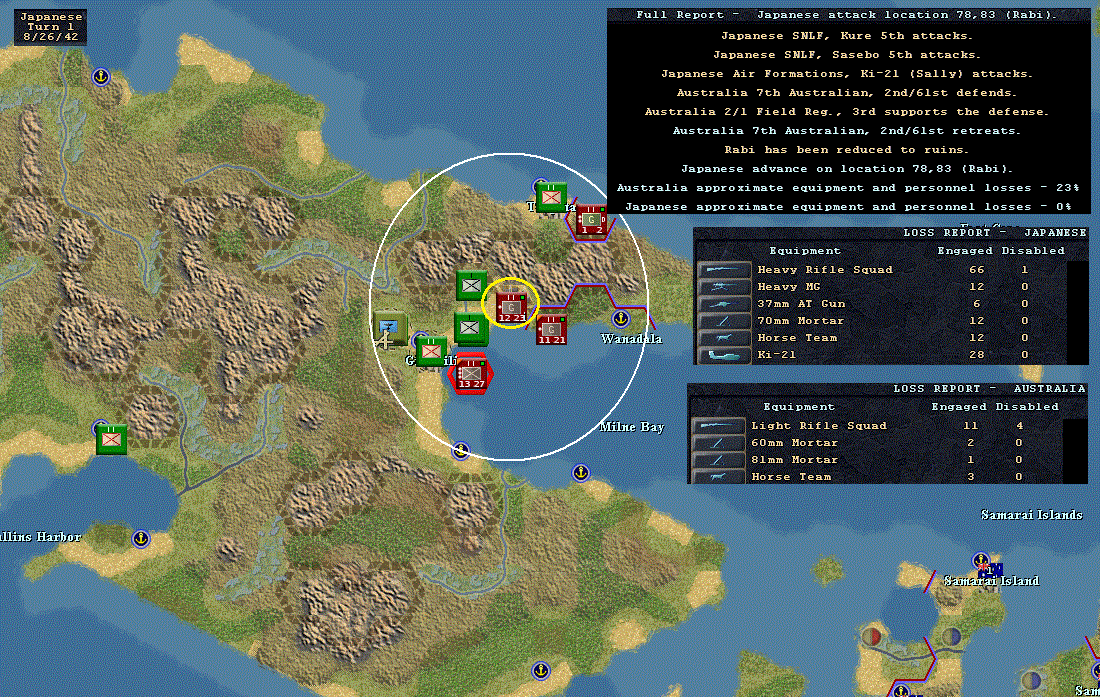Click the Mullins Harbor map label
The image size is (1100, 697).
[x=40, y=537]
